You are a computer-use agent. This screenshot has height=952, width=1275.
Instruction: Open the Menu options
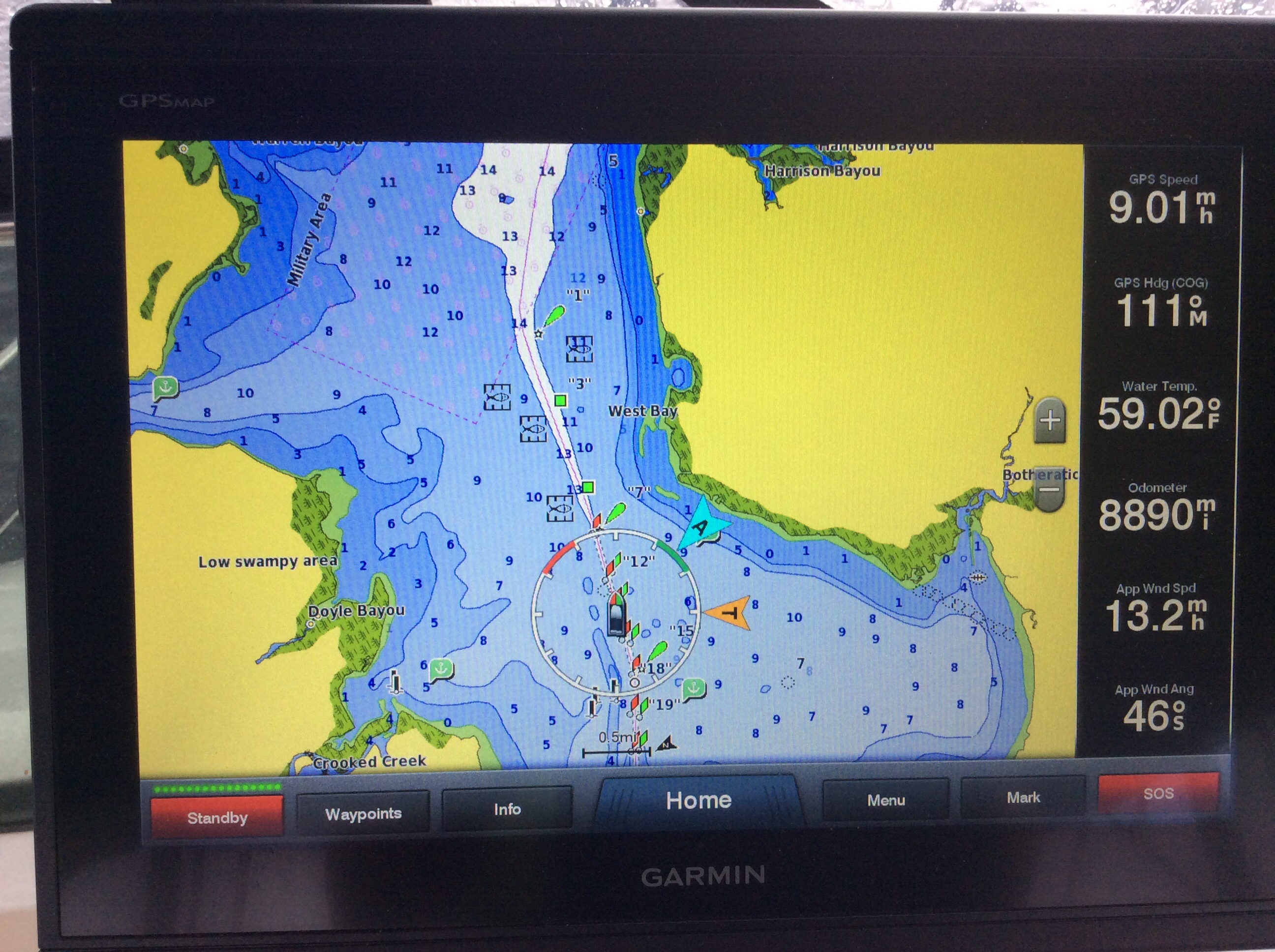point(885,800)
